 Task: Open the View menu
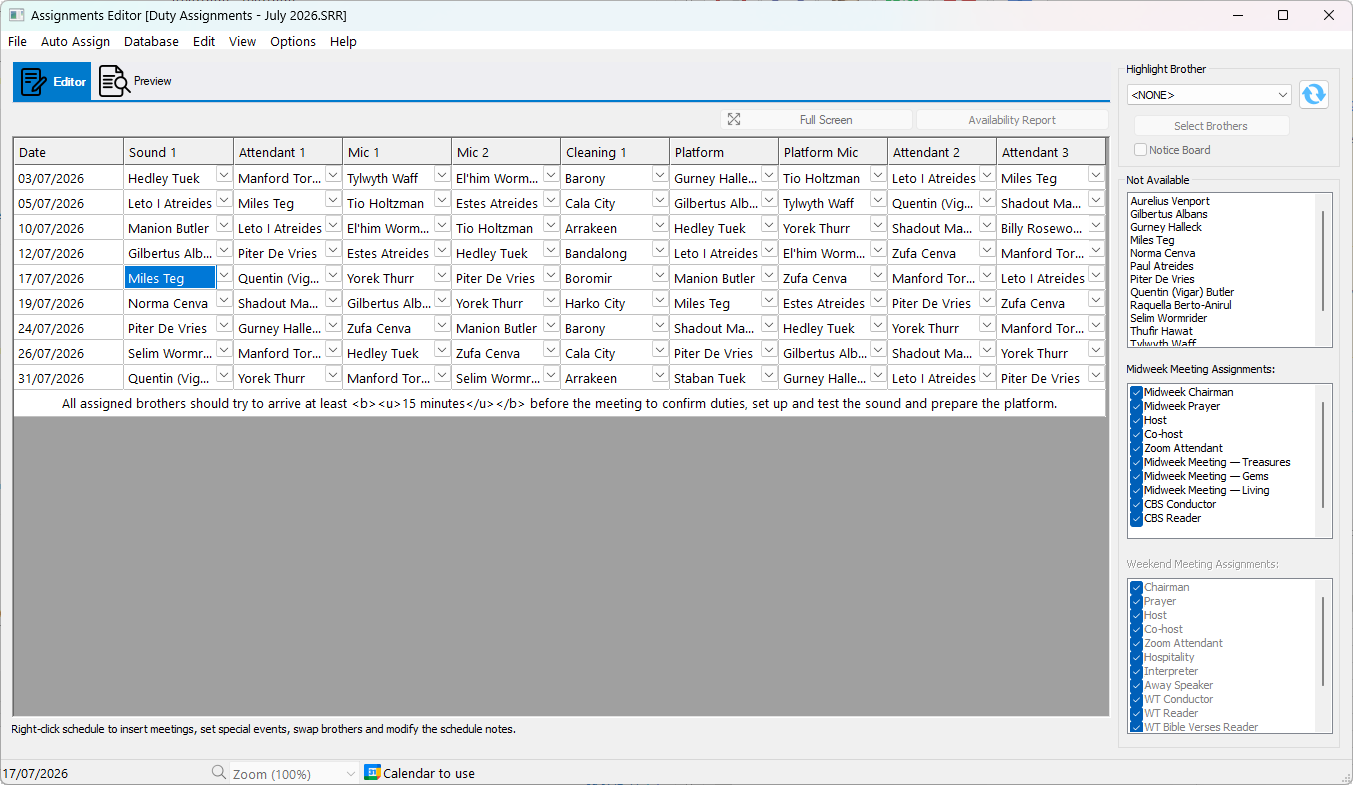pyautogui.click(x=242, y=41)
